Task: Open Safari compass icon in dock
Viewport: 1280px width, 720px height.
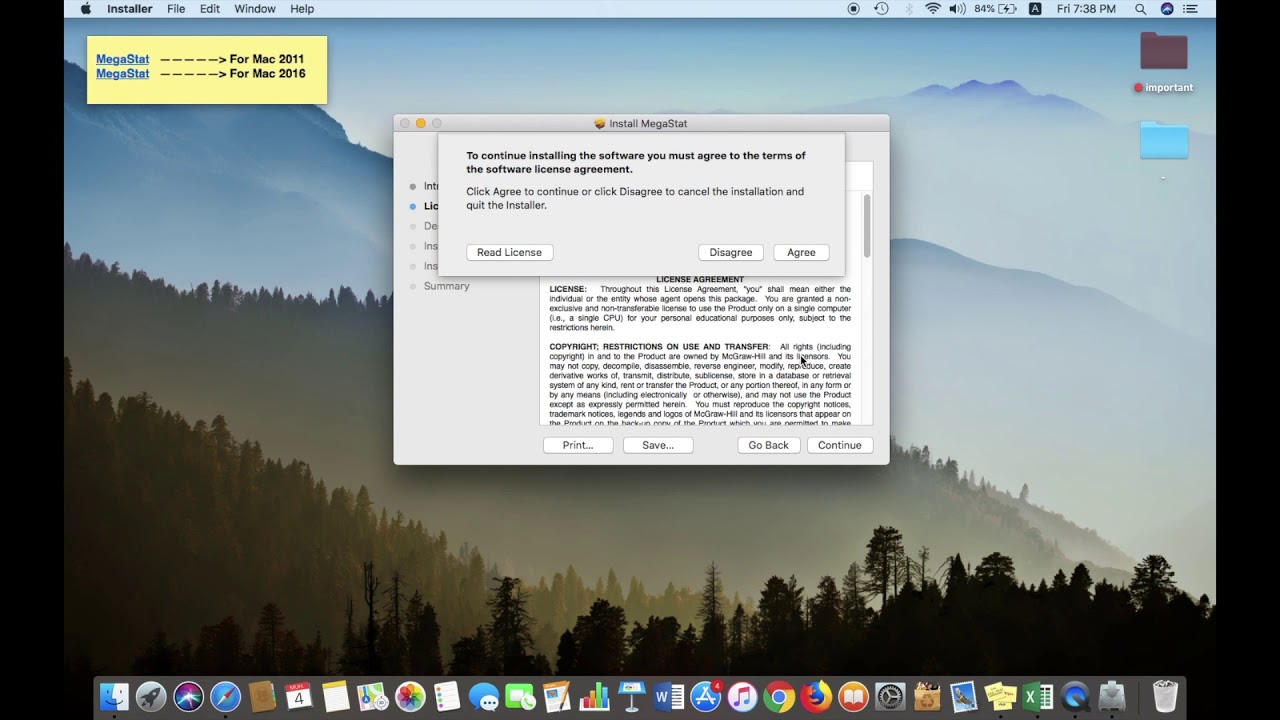Action: pyautogui.click(x=225, y=696)
